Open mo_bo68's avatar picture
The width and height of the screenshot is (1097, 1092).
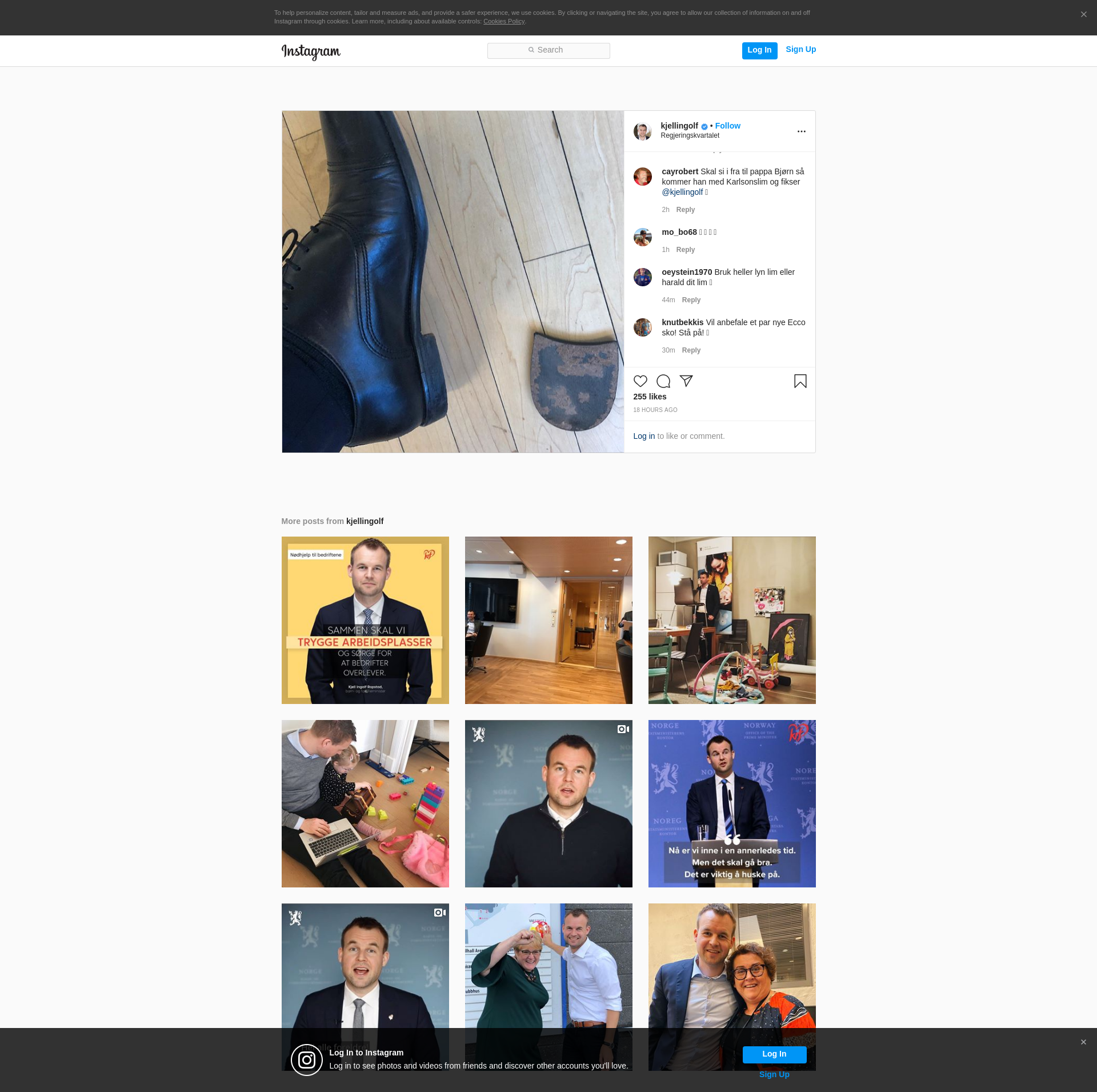[x=643, y=237]
